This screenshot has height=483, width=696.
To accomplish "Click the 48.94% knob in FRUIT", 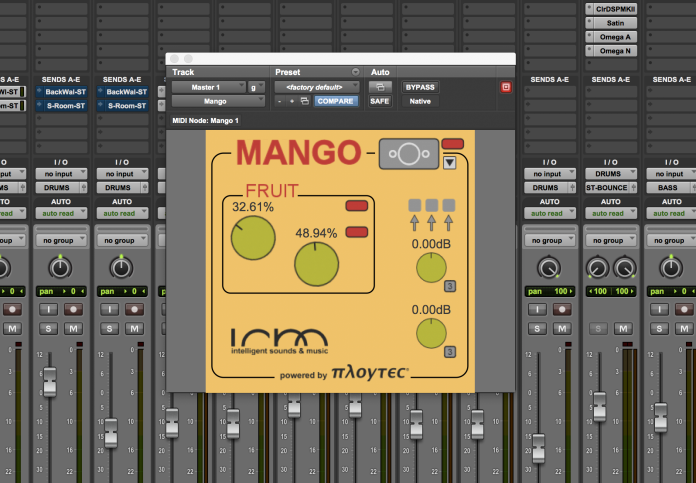I will pos(316,264).
